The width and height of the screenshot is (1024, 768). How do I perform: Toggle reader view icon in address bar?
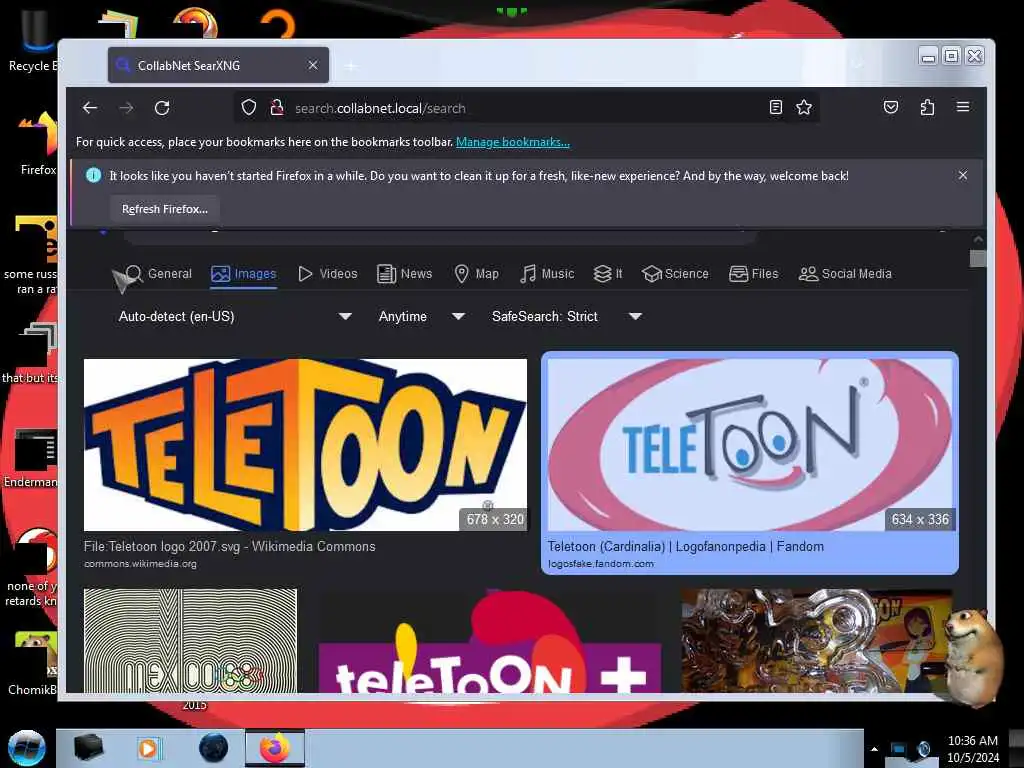776,108
